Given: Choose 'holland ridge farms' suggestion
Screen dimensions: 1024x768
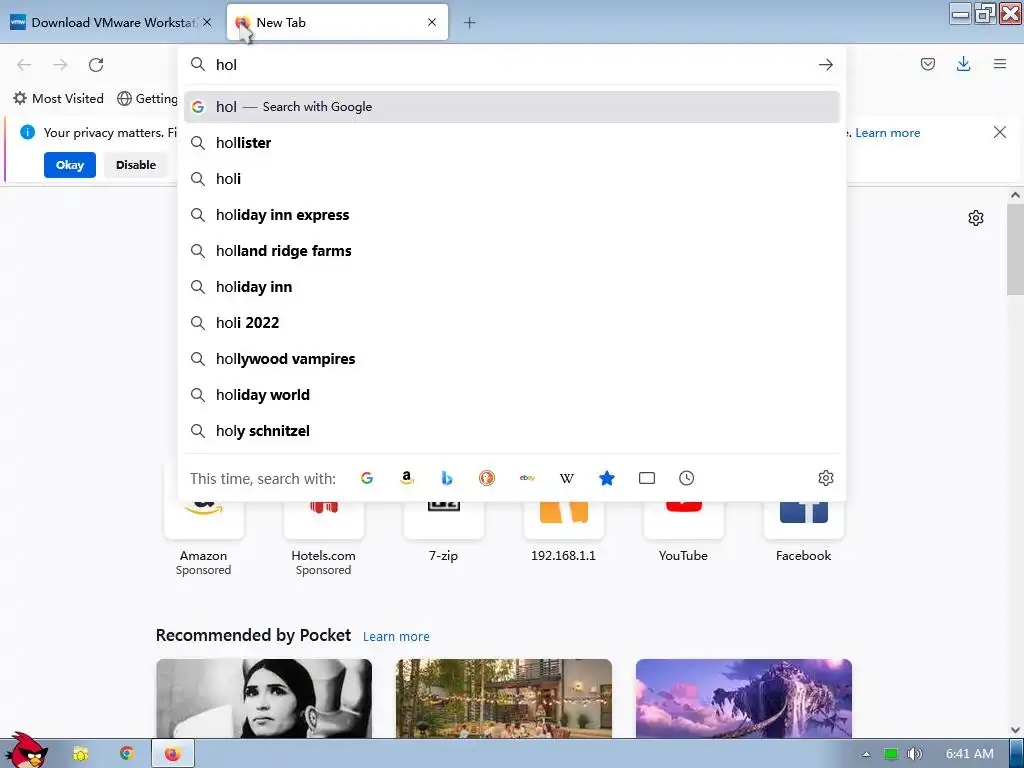Looking at the screenshot, I should (511, 251).
